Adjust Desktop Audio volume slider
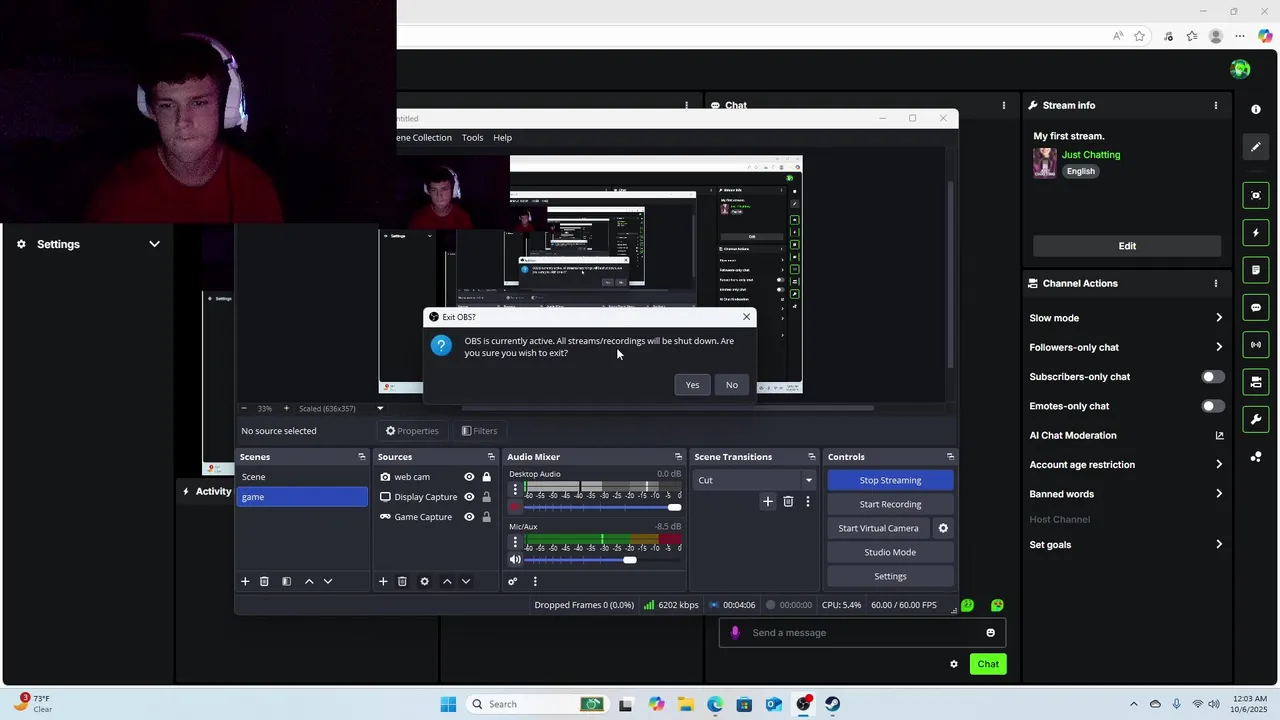Image resolution: width=1280 pixels, height=720 pixels. point(601,507)
